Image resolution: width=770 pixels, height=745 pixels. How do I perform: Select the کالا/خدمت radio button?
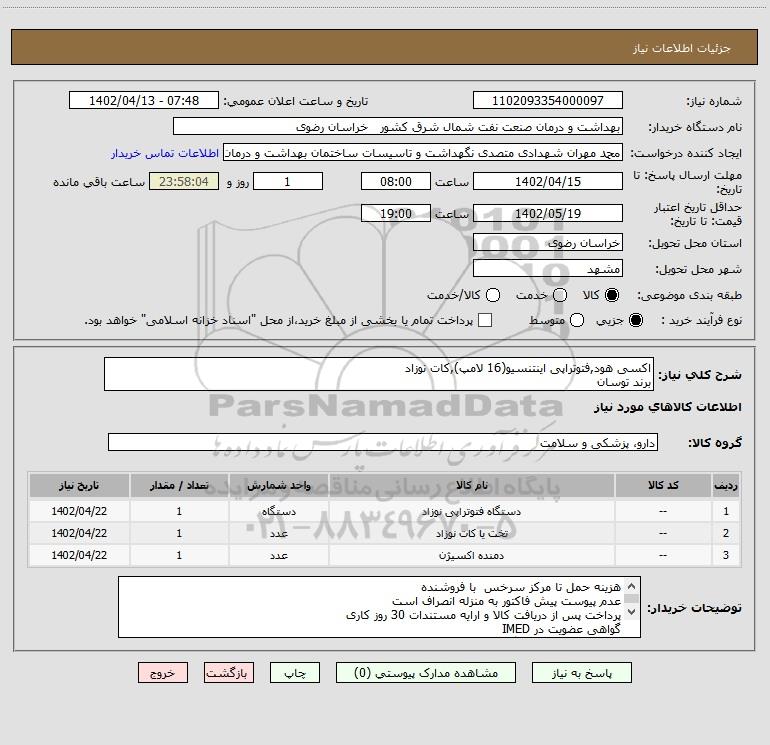[x=493, y=295]
